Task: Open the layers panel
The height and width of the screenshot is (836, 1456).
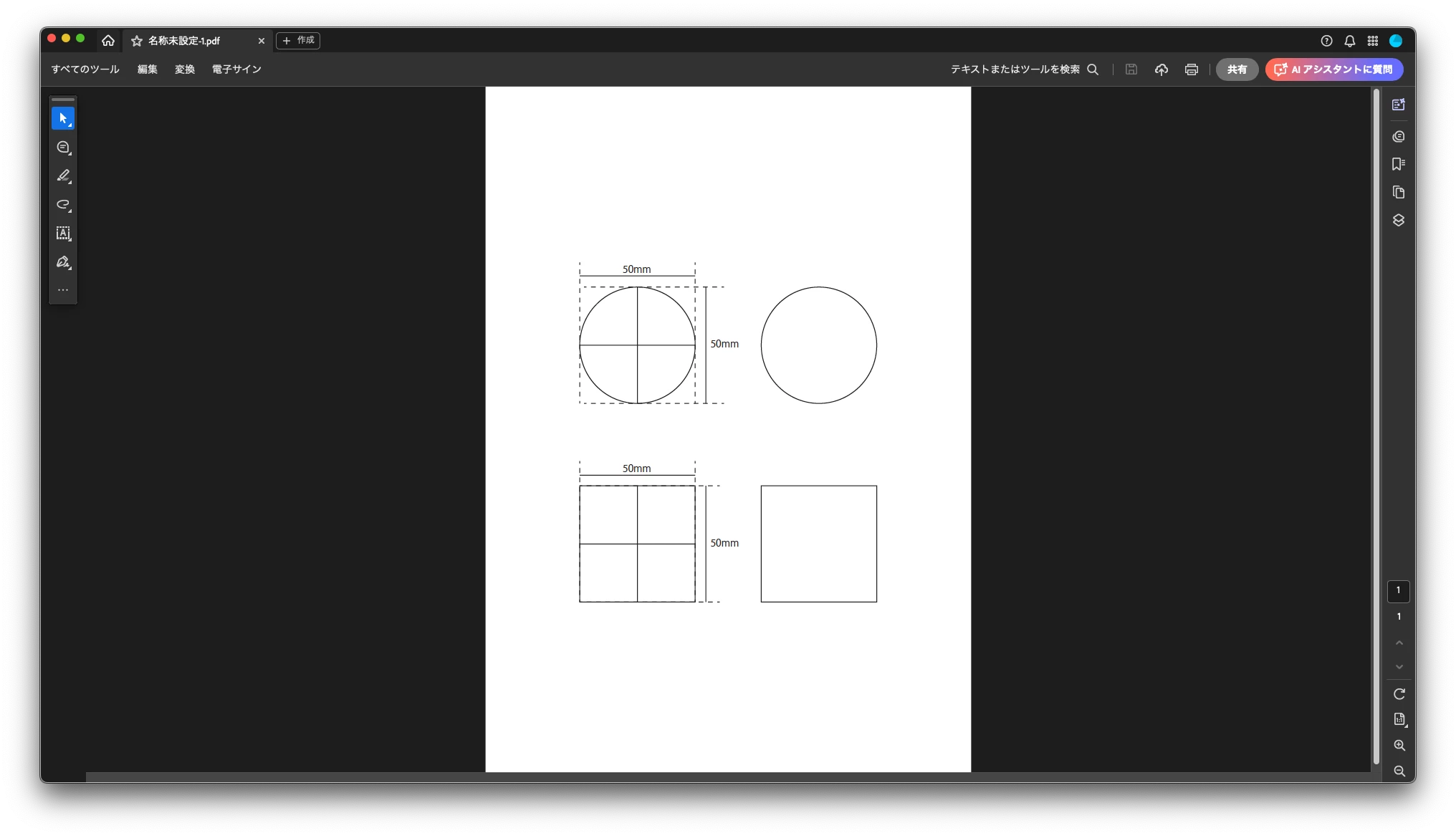Action: pos(1398,220)
